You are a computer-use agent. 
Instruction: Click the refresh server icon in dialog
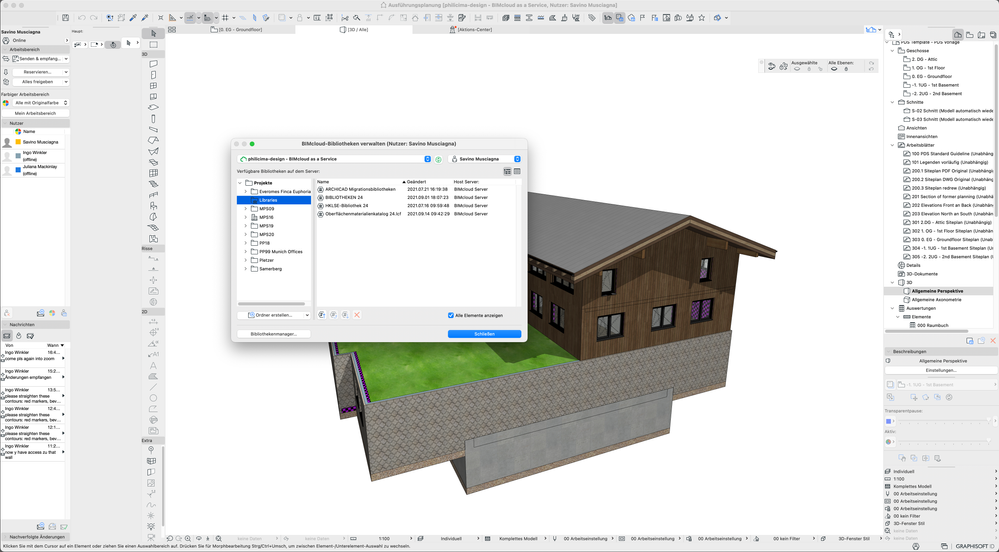click(x=438, y=159)
